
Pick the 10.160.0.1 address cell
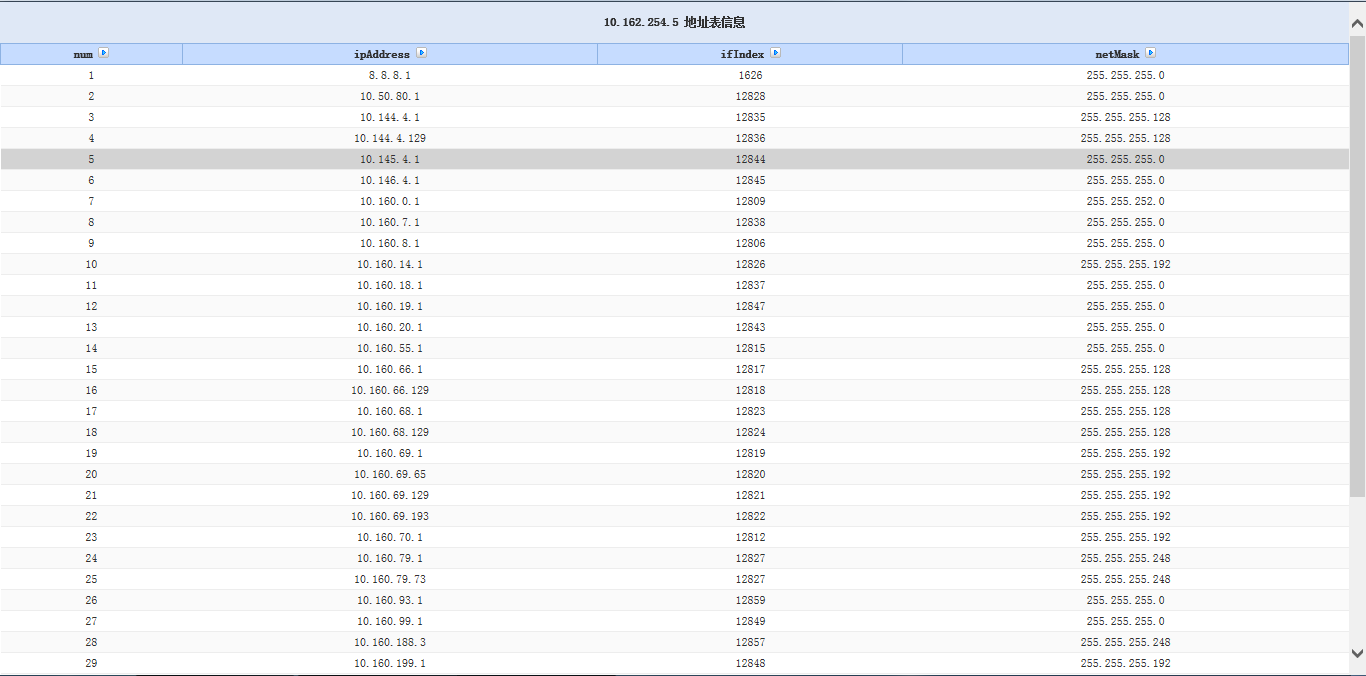coord(390,201)
